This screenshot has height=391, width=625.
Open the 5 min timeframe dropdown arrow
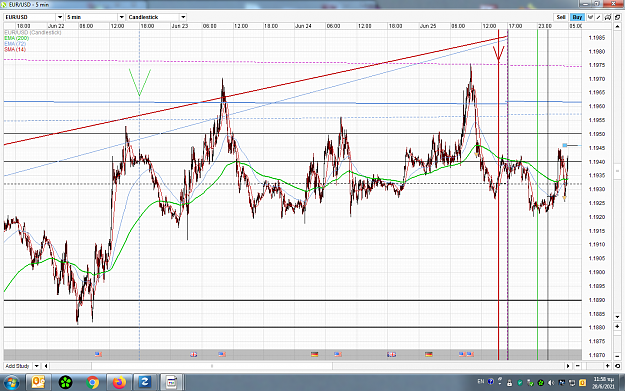tap(122, 17)
